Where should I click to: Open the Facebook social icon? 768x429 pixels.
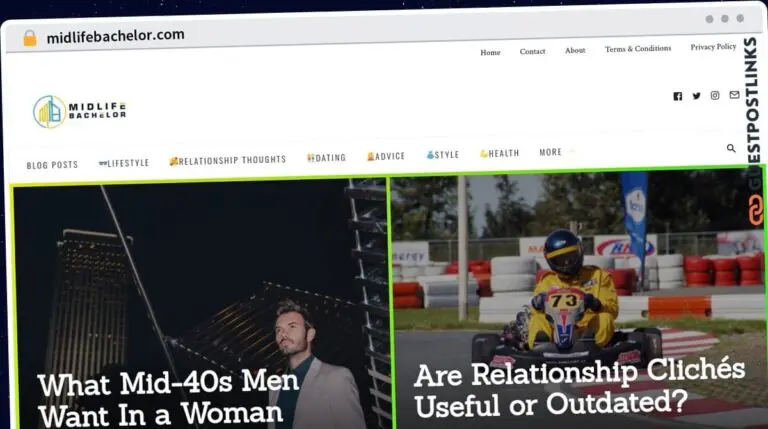677,96
